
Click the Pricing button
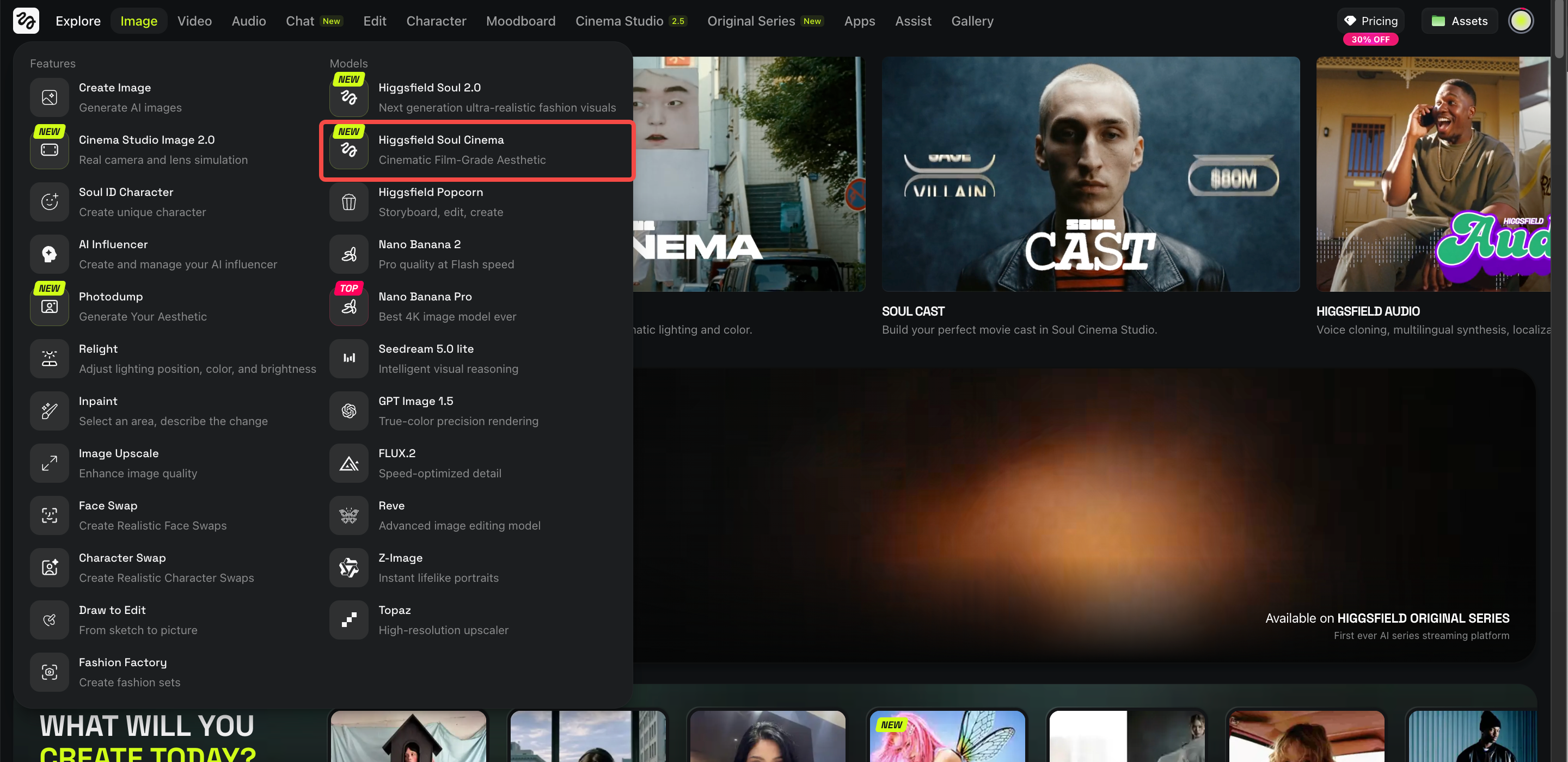tap(1370, 21)
